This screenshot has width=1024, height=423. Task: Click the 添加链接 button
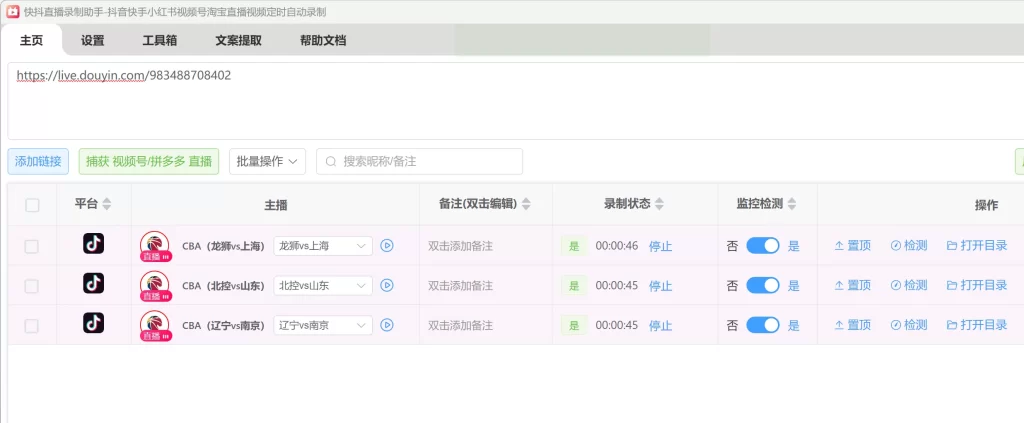[x=38, y=161]
